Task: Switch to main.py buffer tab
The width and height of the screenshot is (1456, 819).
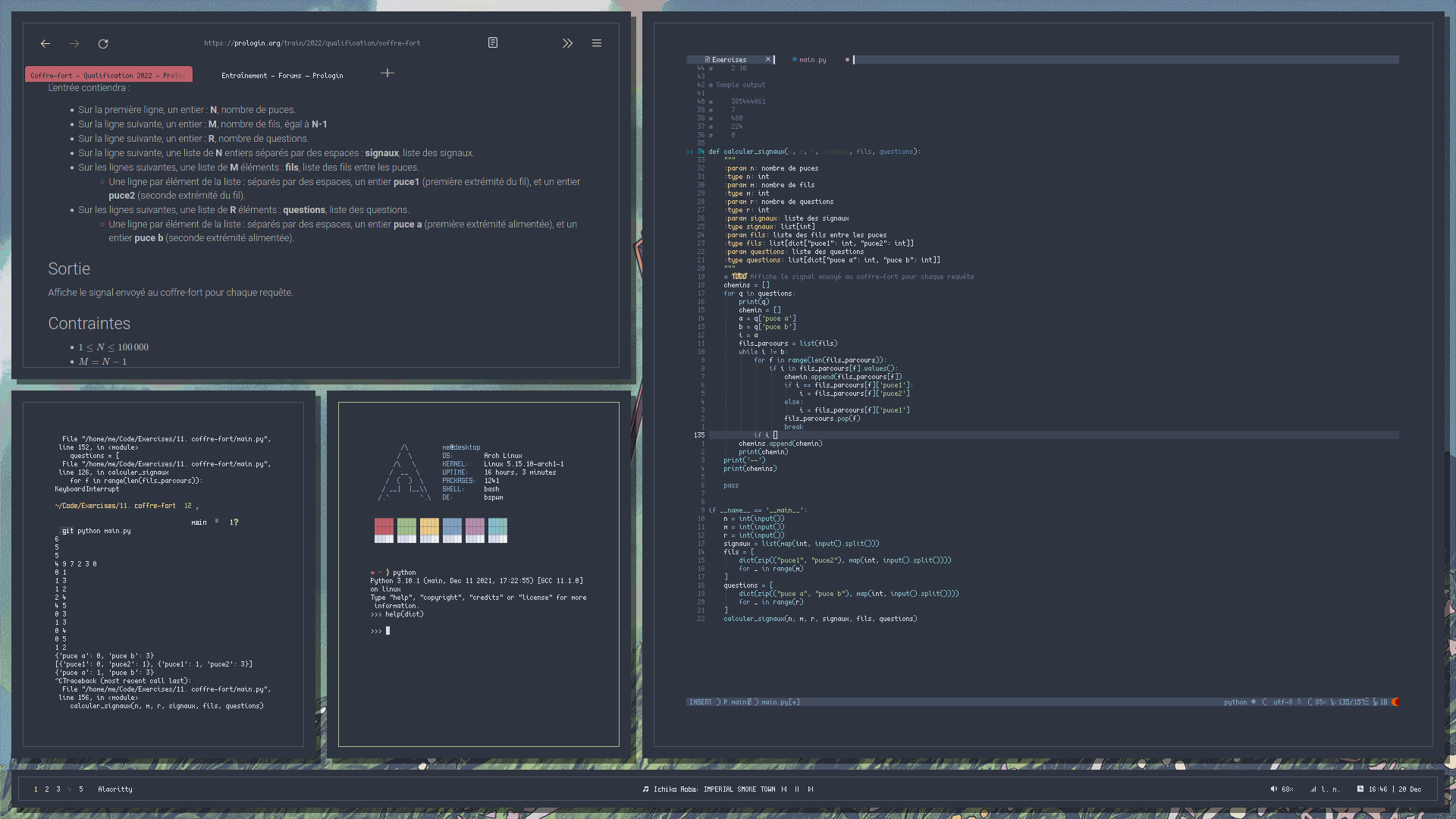Action: [812, 60]
